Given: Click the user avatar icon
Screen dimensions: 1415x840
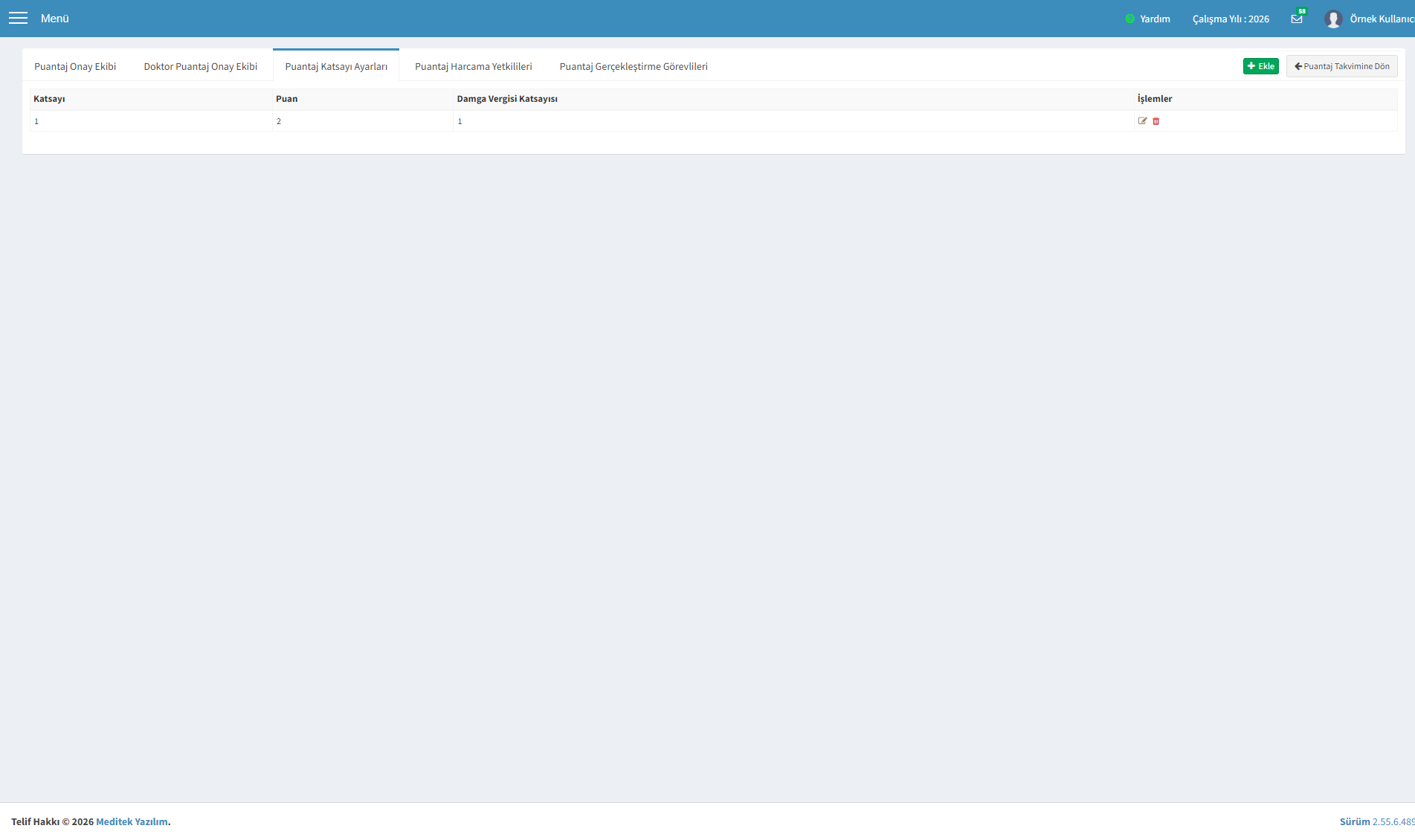Looking at the screenshot, I should click(x=1333, y=19).
